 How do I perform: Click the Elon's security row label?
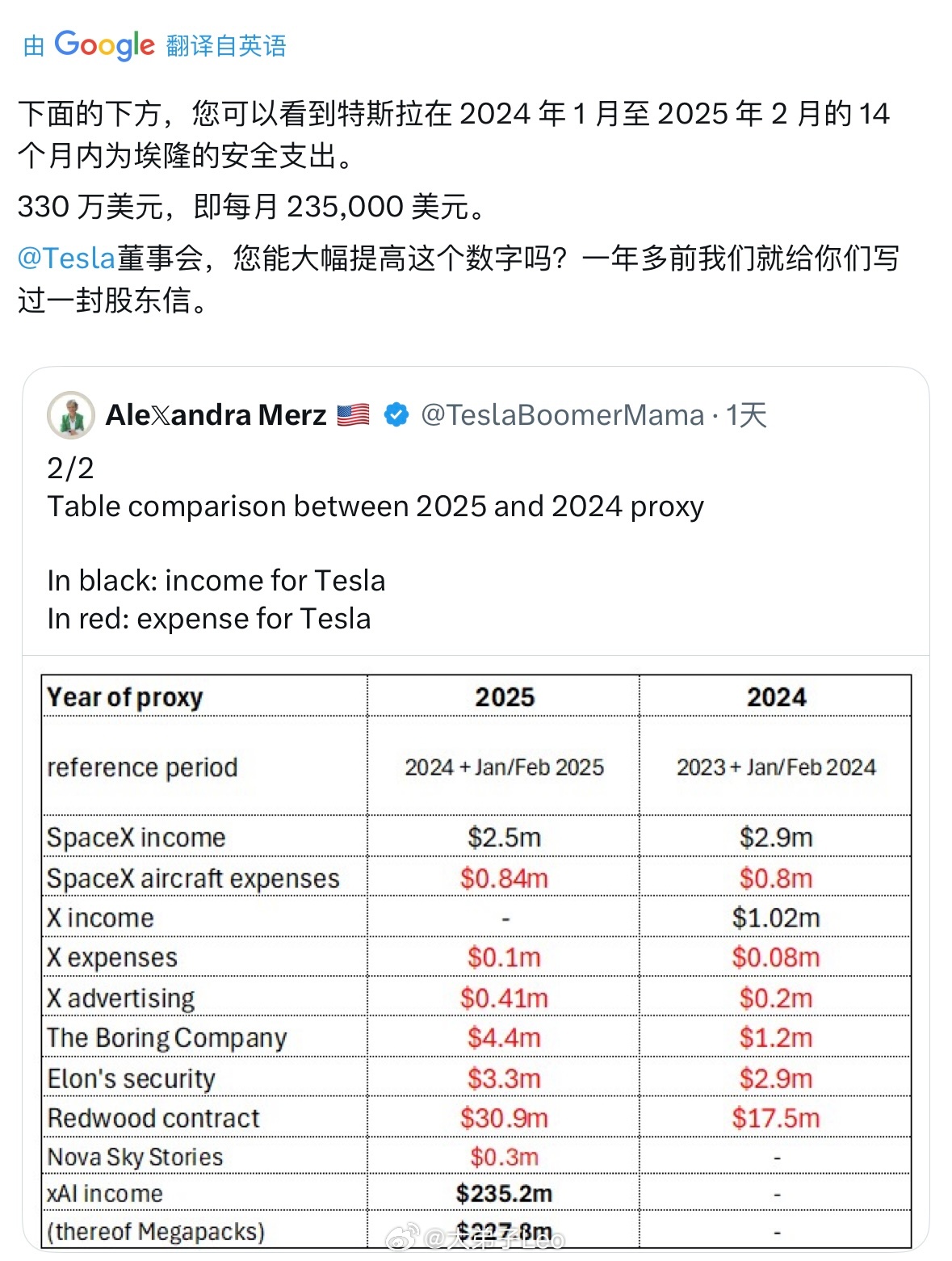tap(132, 1078)
